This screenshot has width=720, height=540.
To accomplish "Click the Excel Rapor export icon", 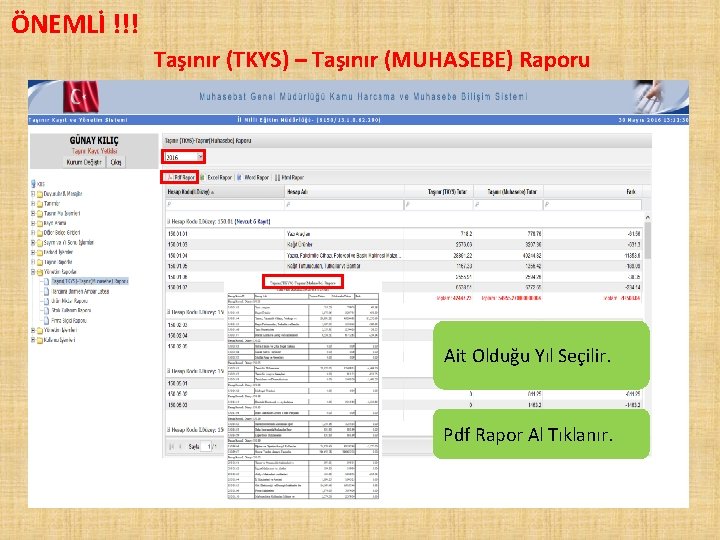I will tap(202, 177).
